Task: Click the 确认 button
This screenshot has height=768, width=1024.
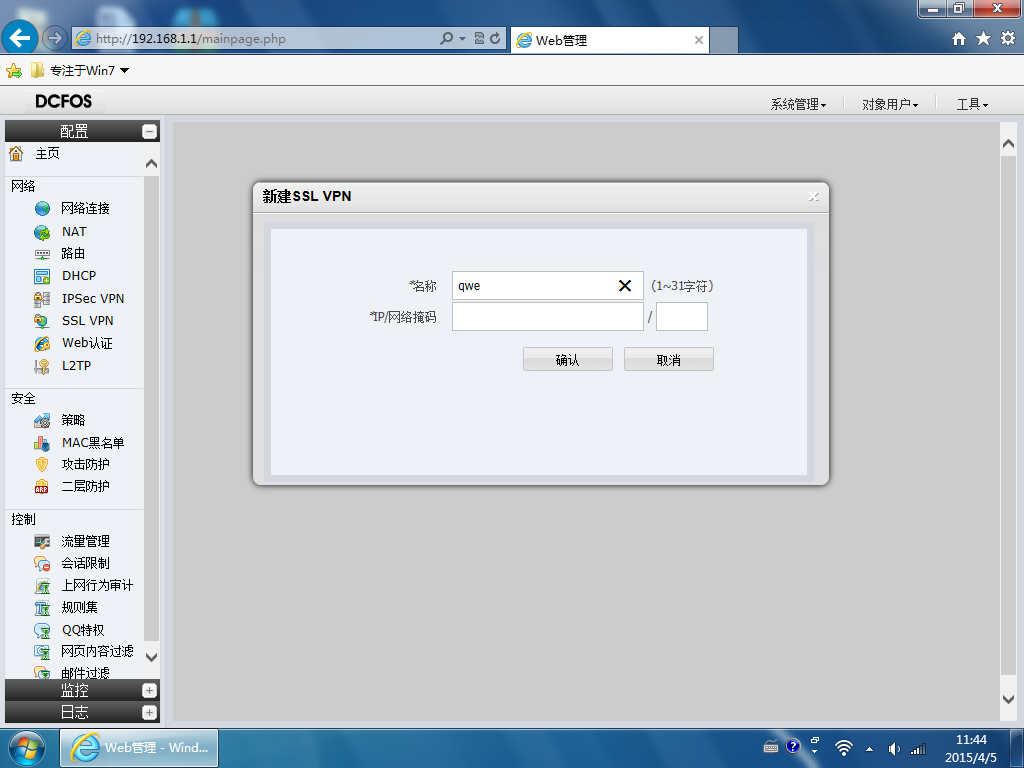Action: 568,359
